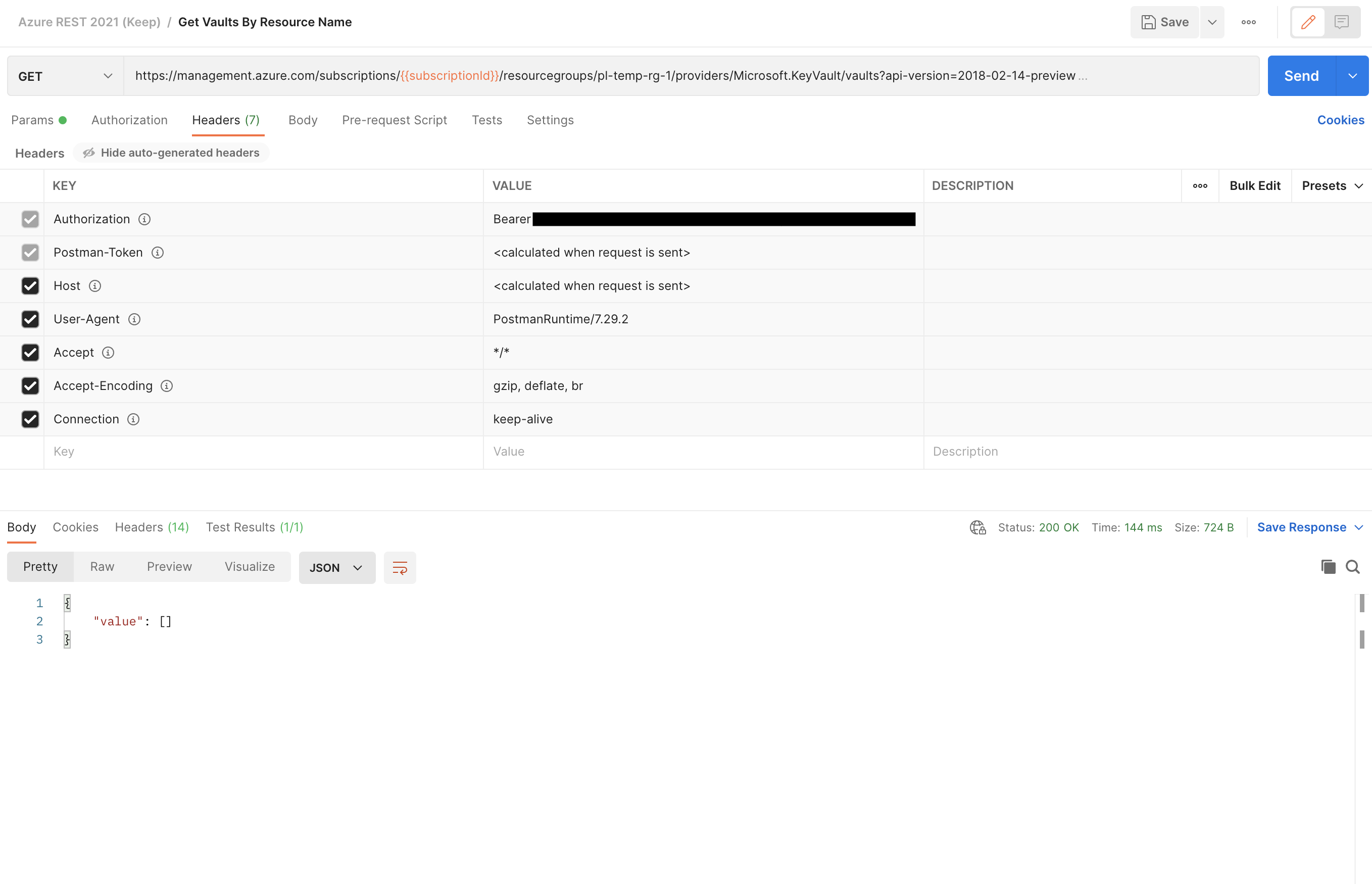
Task: Search the response with magnifier icon
Action: 1352,567
